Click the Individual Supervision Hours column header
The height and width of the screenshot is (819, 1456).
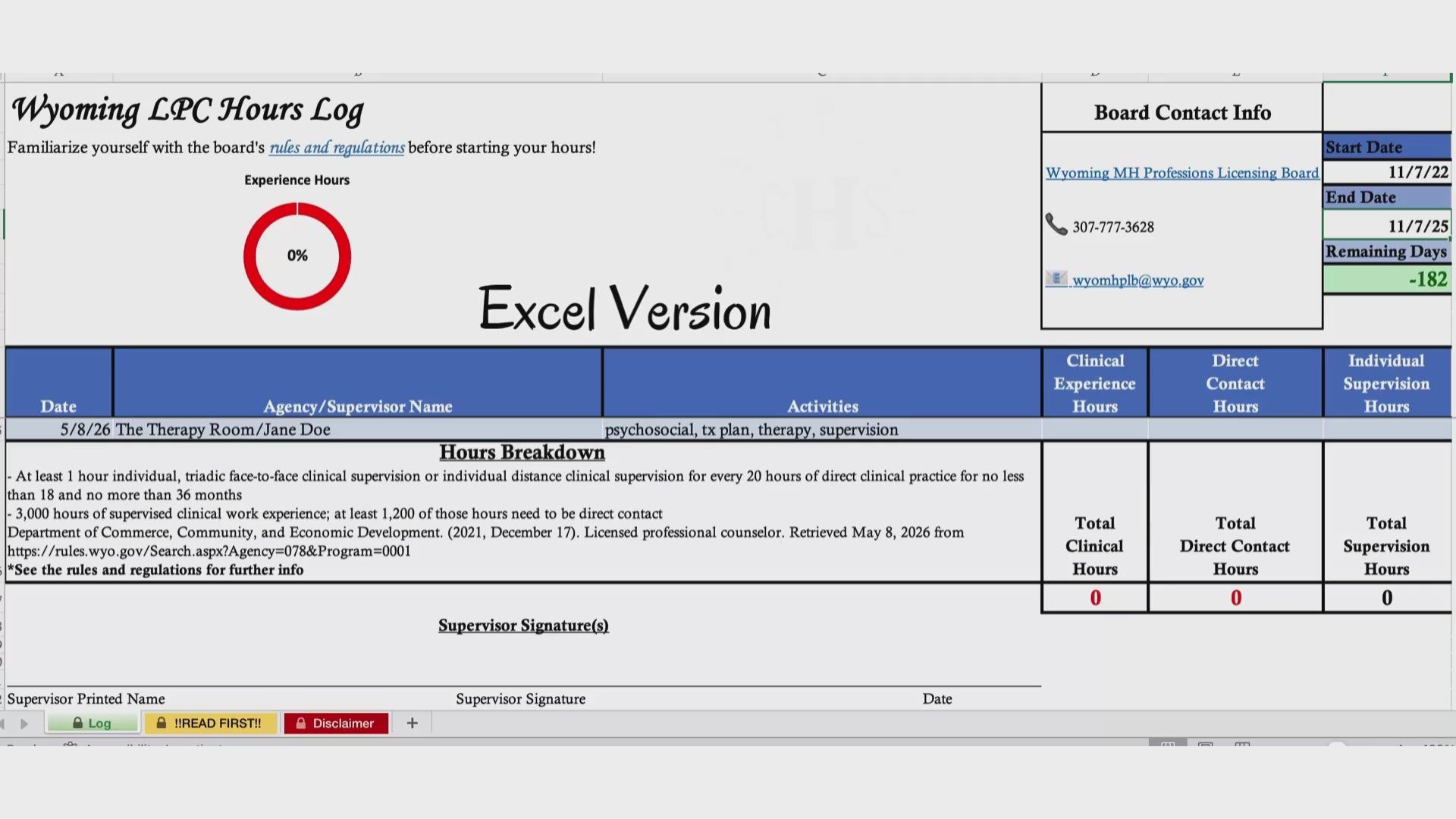pos(1387,383)
